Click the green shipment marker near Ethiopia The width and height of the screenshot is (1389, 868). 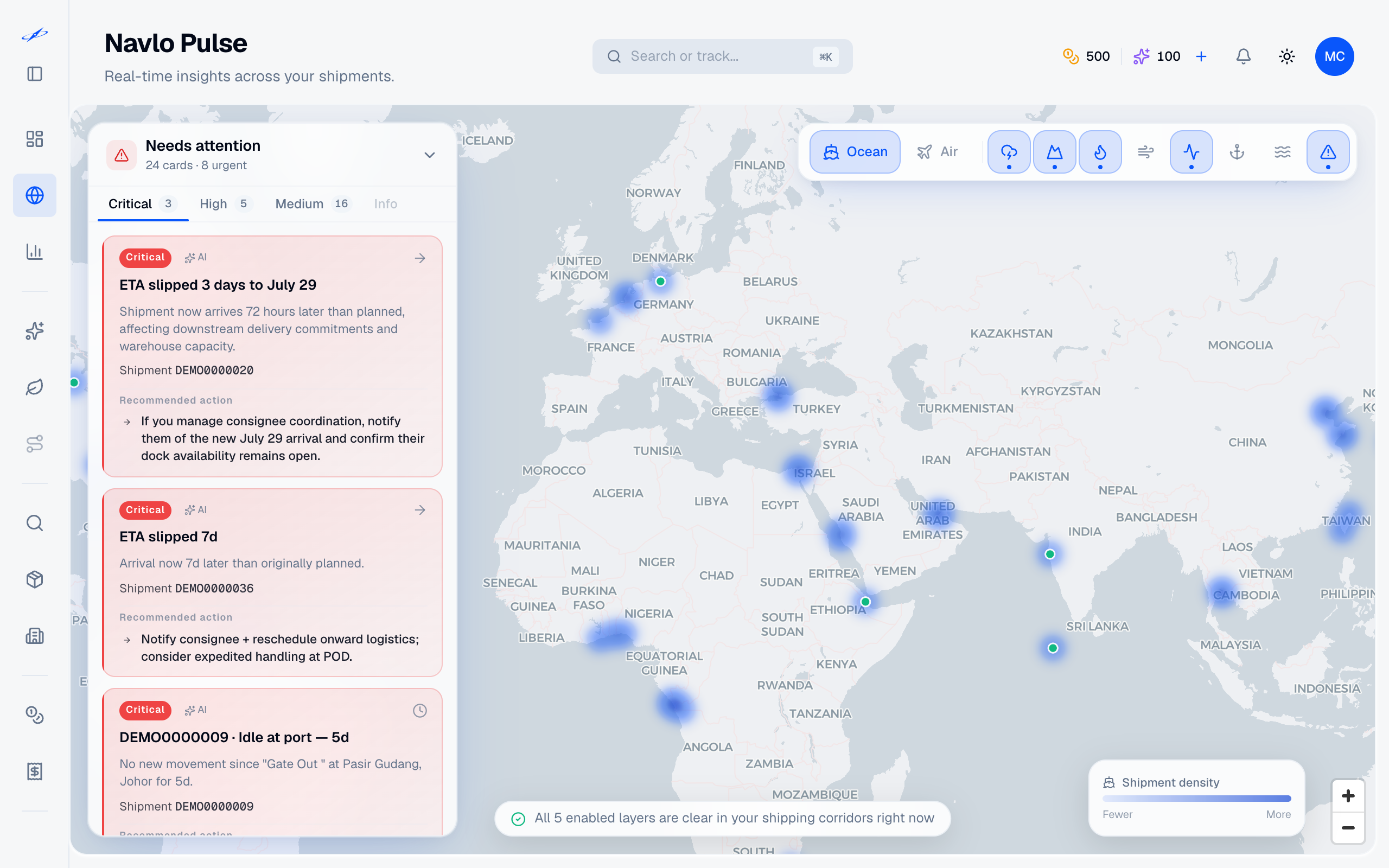(865, 602)
